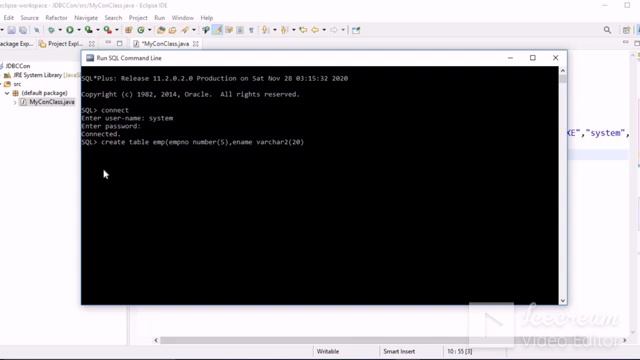Open the Window menu
Screen dimensions: 640x360
click(x=182, y=18)
